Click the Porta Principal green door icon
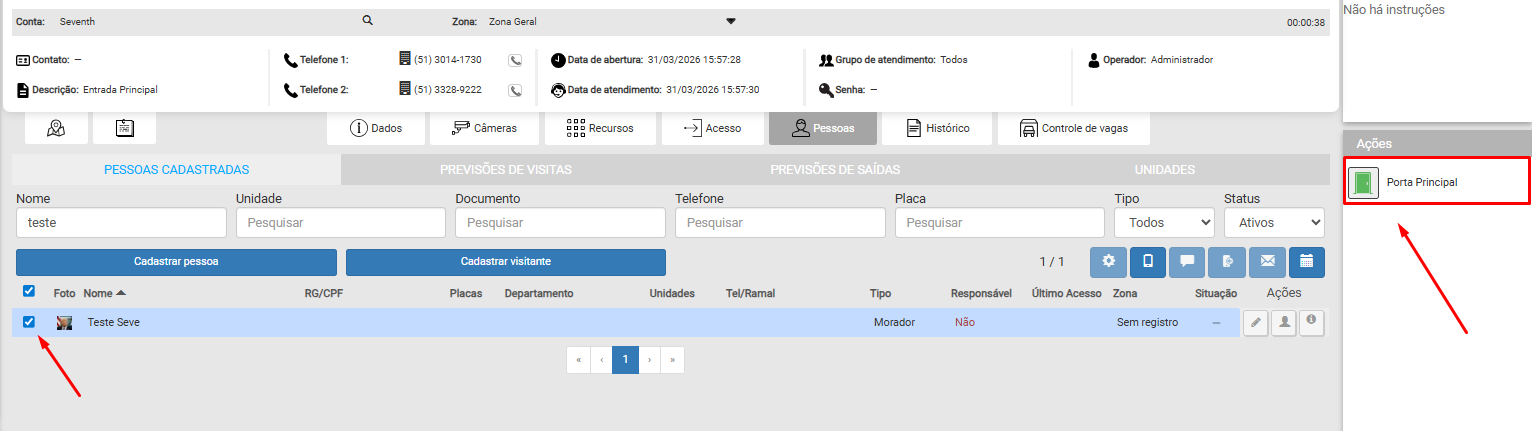The width and height of the screenshot is (1532, 431). pyautogui.click(x=1363, y=183)
